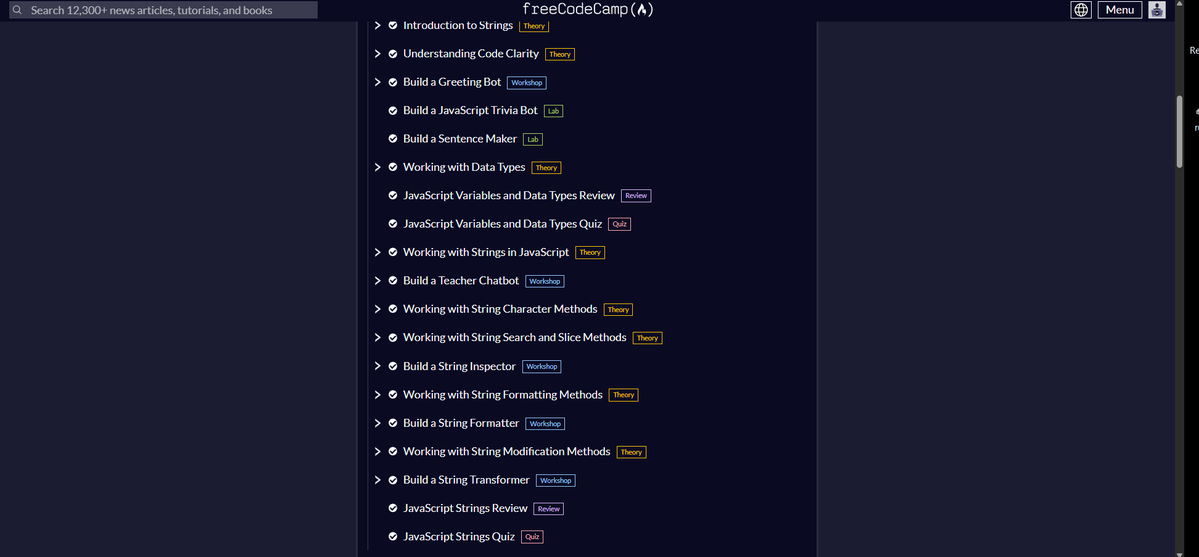Click Theory badge on Understanding Code Clarity
Image resolution: width=1199 pixels, height=557 pixels.
point(560,54)
